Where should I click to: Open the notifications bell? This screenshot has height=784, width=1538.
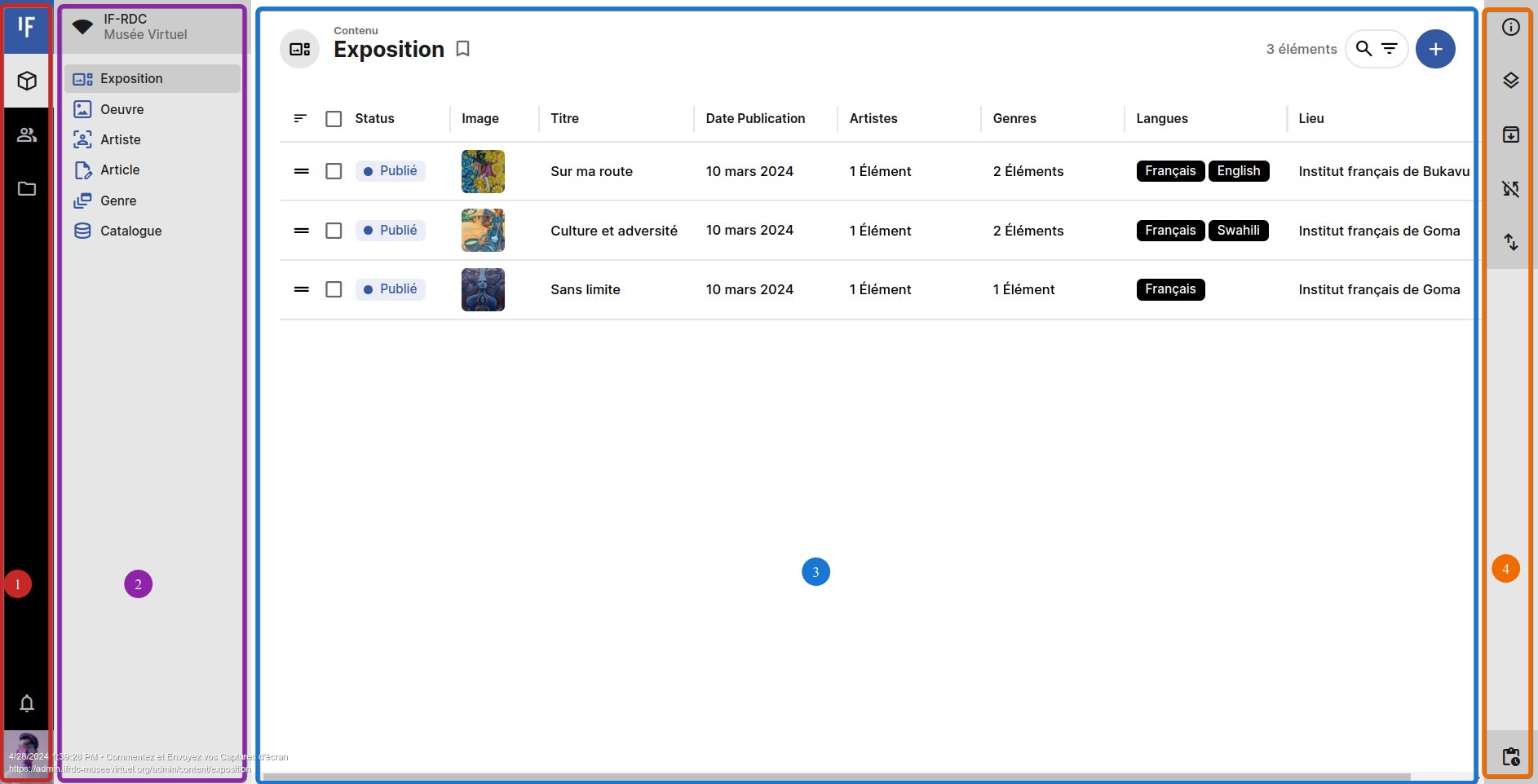[x=27, y=704]
